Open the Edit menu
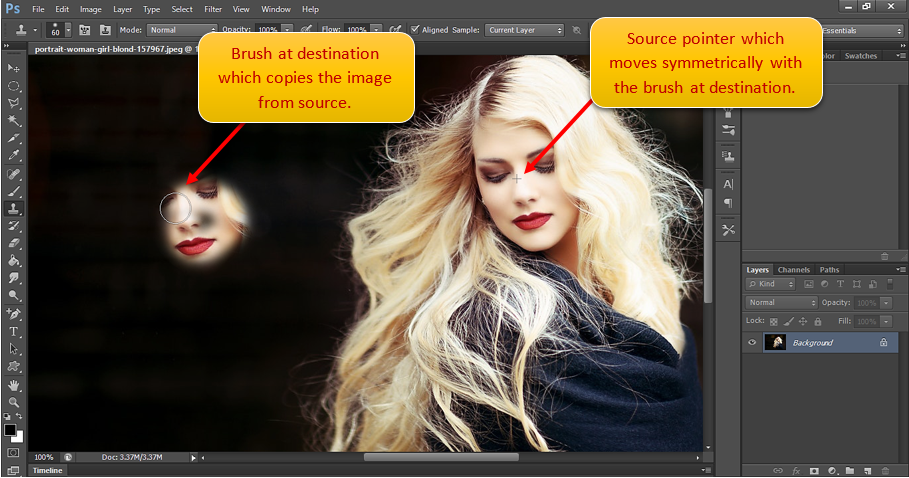 point(62,9)
